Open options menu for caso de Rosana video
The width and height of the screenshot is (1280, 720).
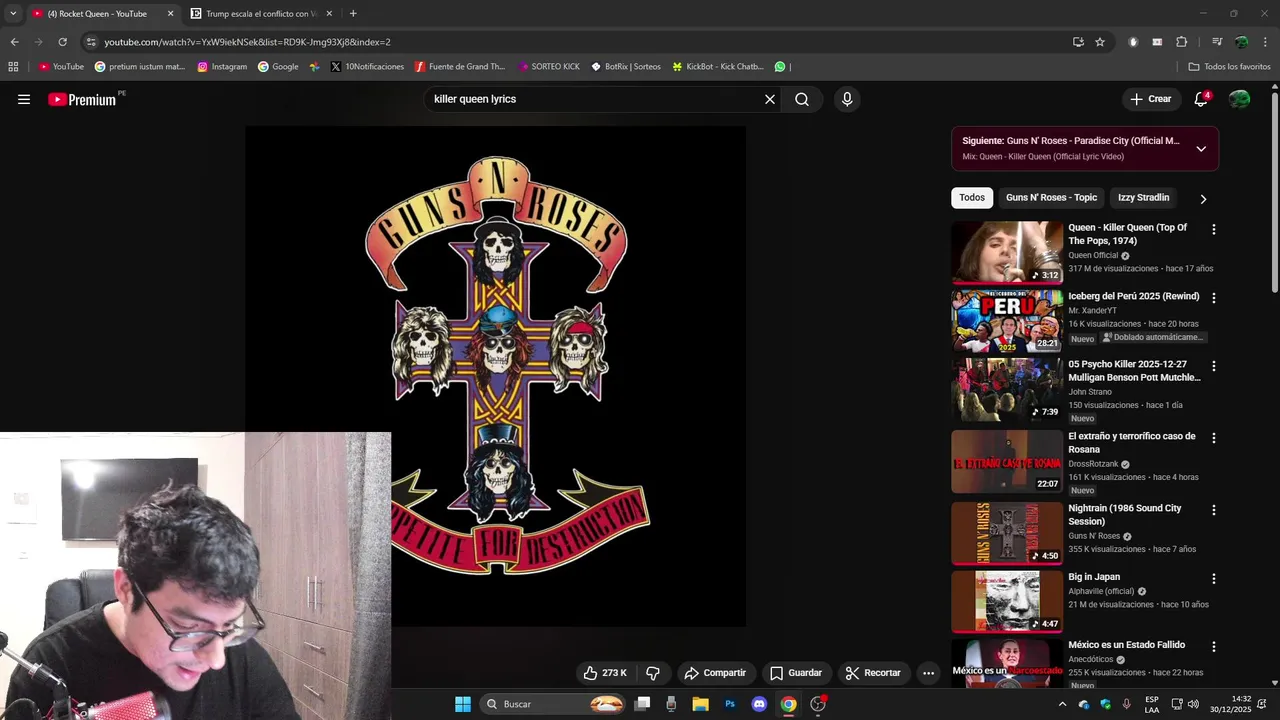pyautogui.click(x=1214, y=438)
